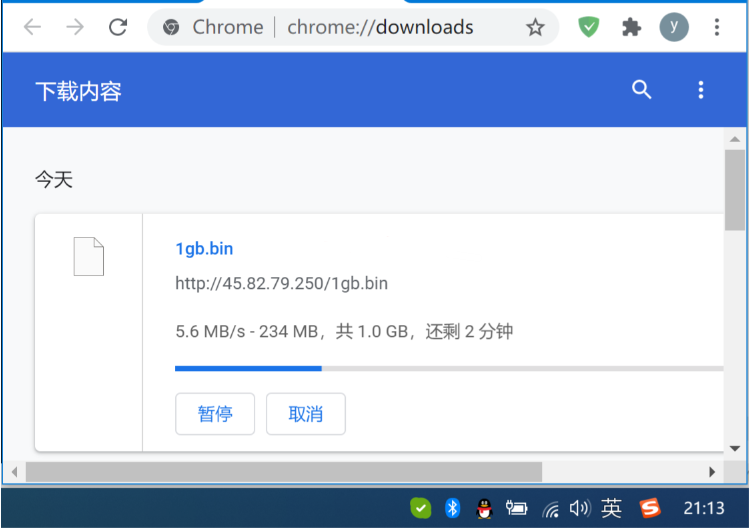Click the 1gb.bin file icon
The image size is (751, 528).
89,256
